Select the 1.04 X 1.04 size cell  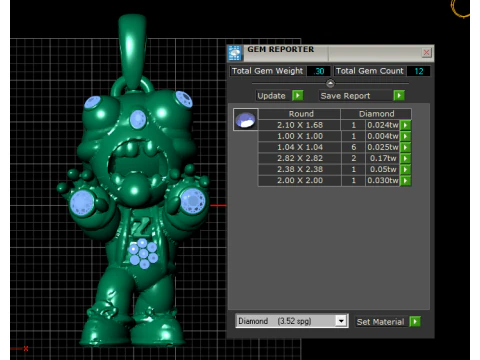point(300,147)
